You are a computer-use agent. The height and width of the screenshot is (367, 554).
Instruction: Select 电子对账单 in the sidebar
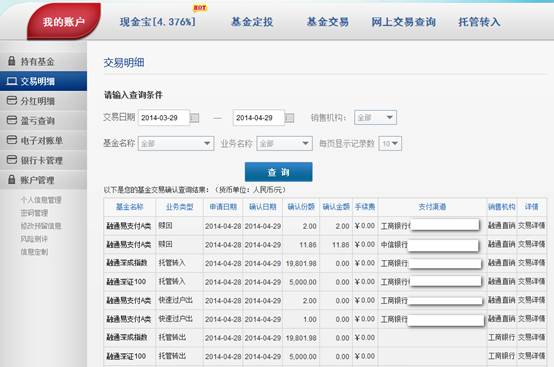(42, 141)
